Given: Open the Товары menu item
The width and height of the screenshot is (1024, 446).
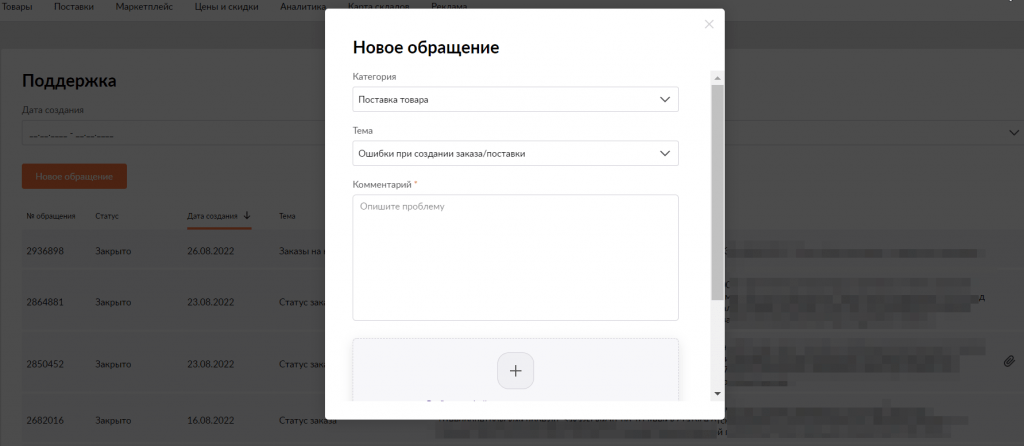Looking at the screenshot, I should click(x=16, y=7).
